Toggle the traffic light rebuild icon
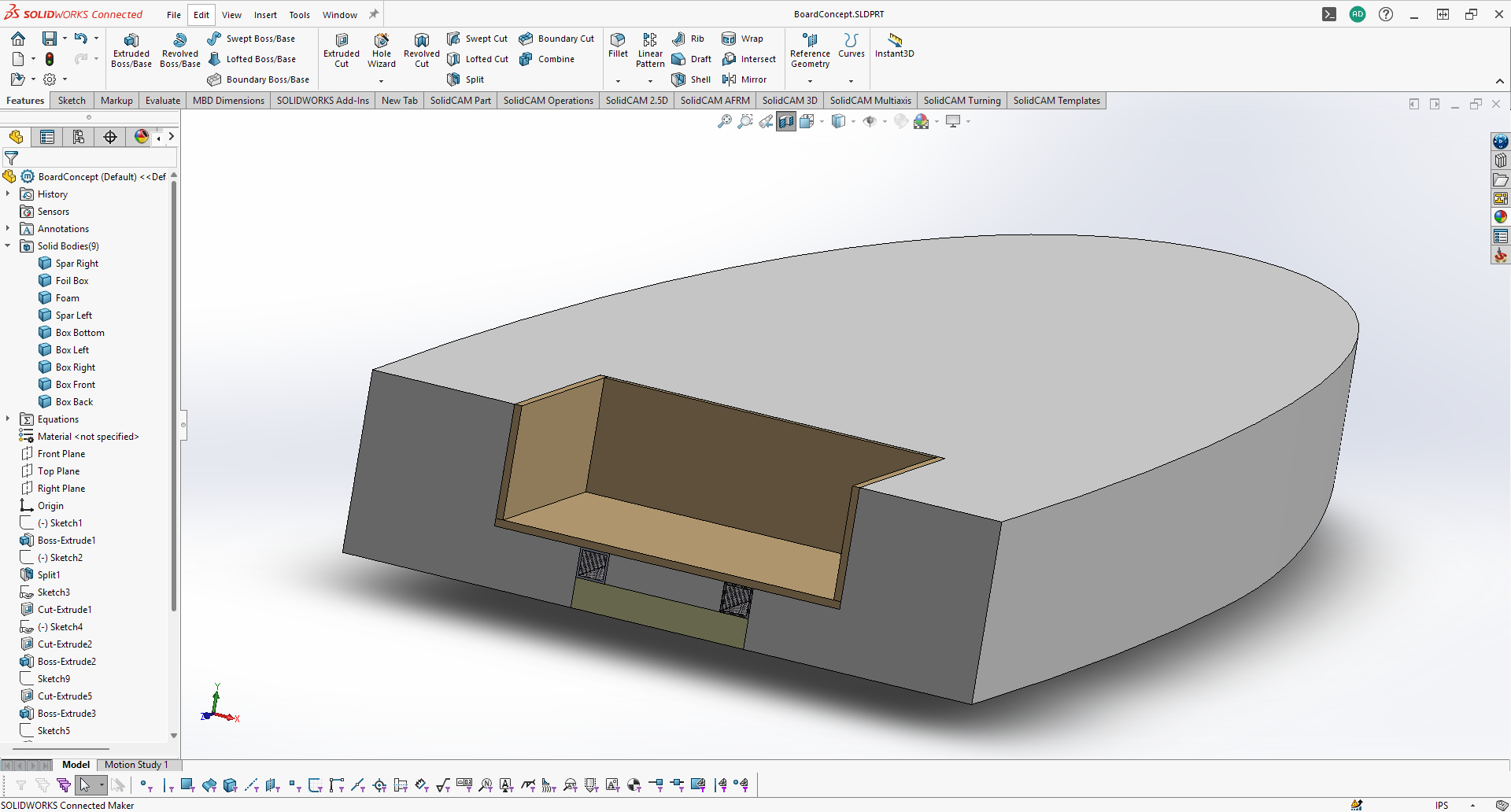This screenshot has height=812, width=1511. (x=50, y=59)
